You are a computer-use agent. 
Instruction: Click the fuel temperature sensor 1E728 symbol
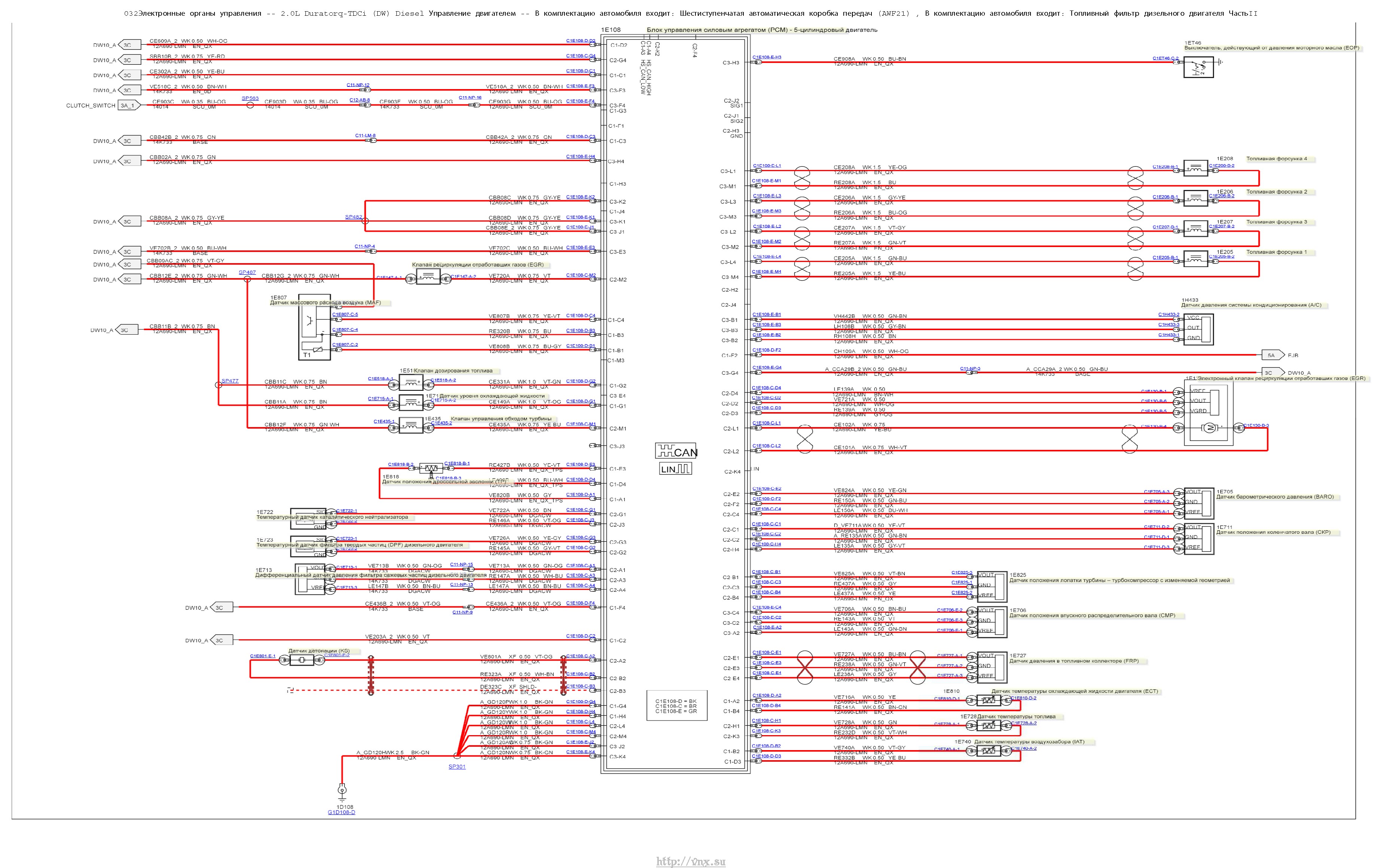pyautogui.click(x=988, y=726)
